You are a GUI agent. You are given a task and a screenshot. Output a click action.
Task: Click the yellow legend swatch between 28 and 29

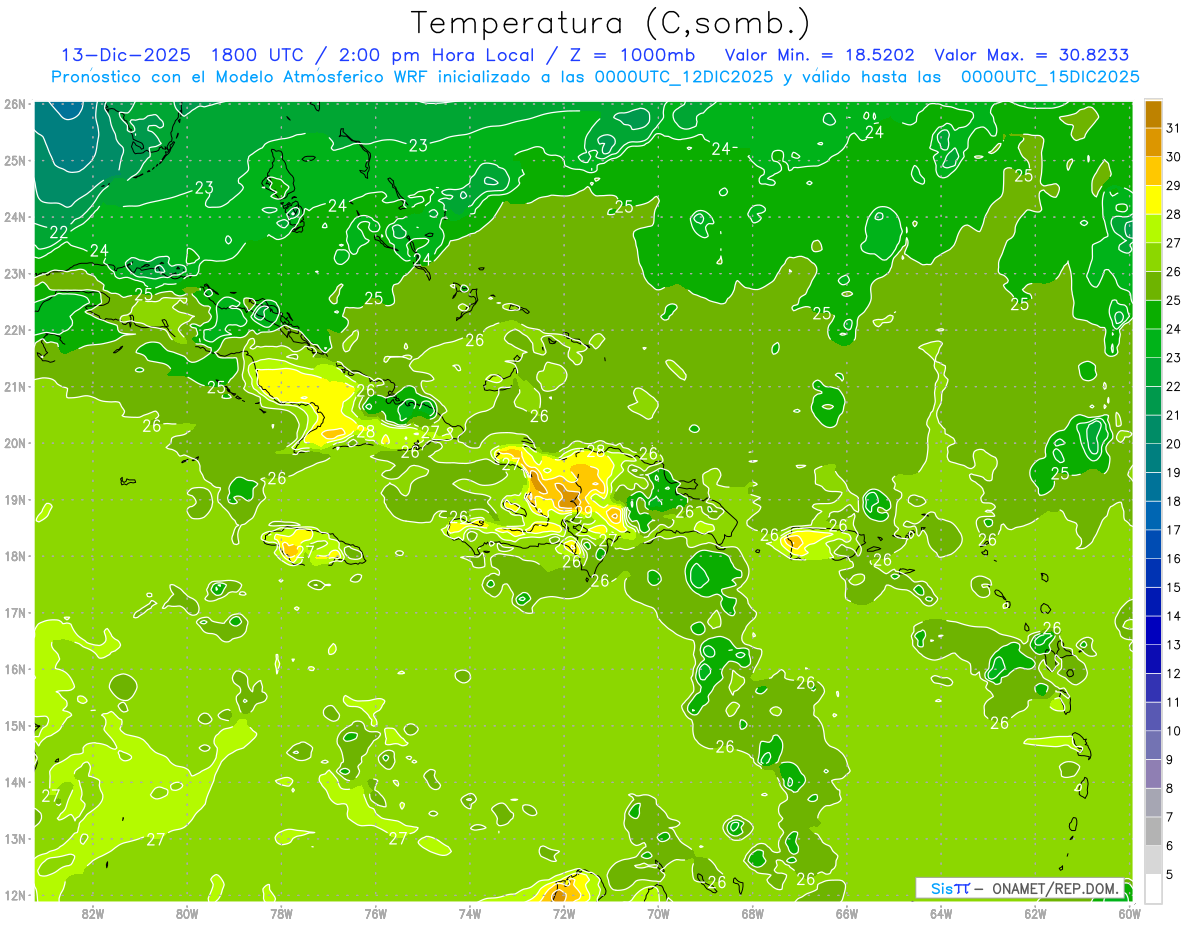[1153, 200]
